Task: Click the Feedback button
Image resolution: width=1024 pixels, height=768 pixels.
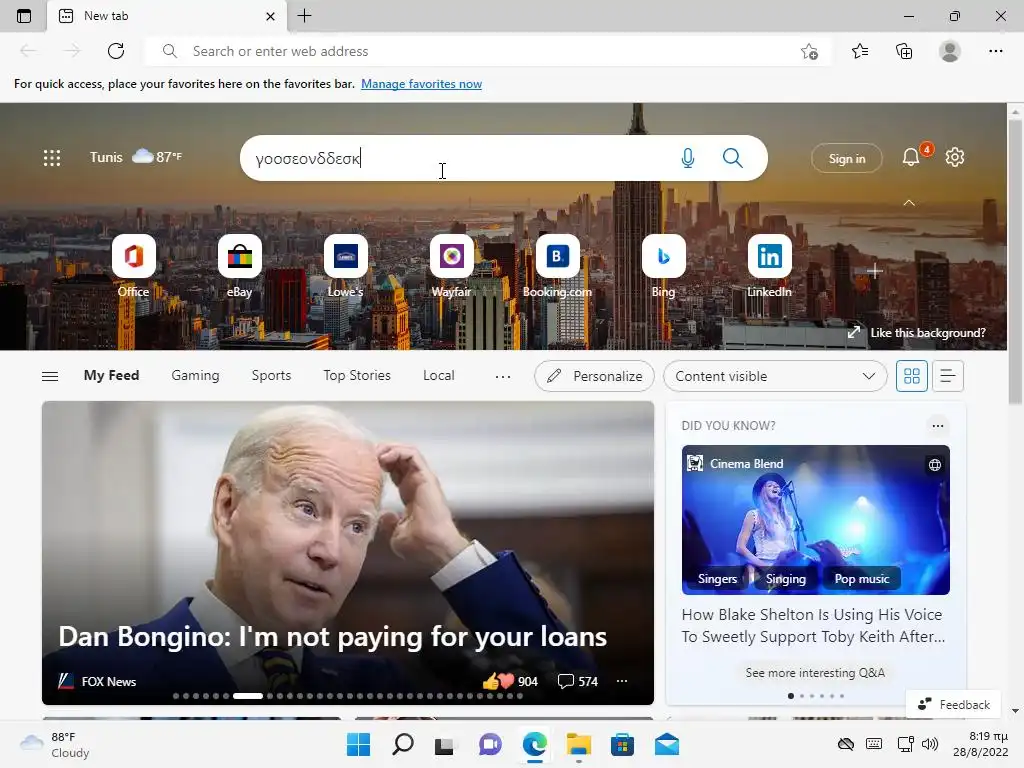Action: click(953, 705)
